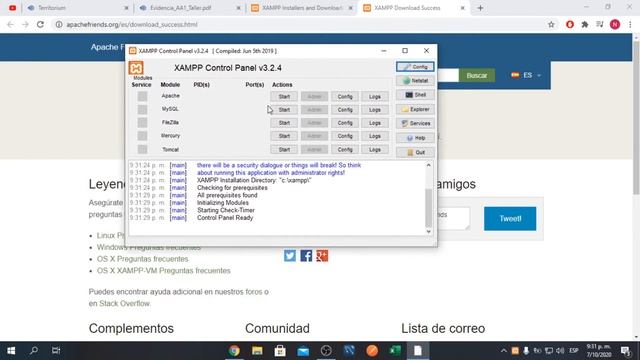Screen dimensions: 640x360
Task: Open the Windows Start menu
Action: (x=11, y=351)
